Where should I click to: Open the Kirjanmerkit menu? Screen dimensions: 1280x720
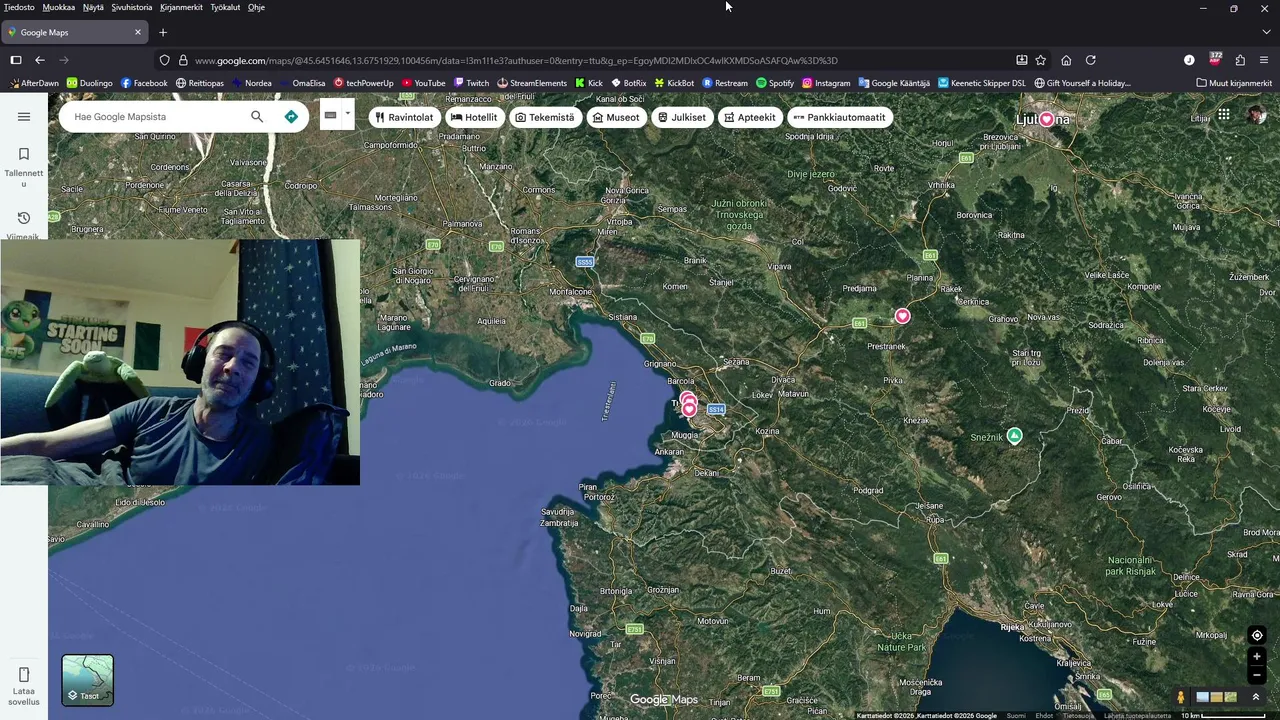point(181,7)
